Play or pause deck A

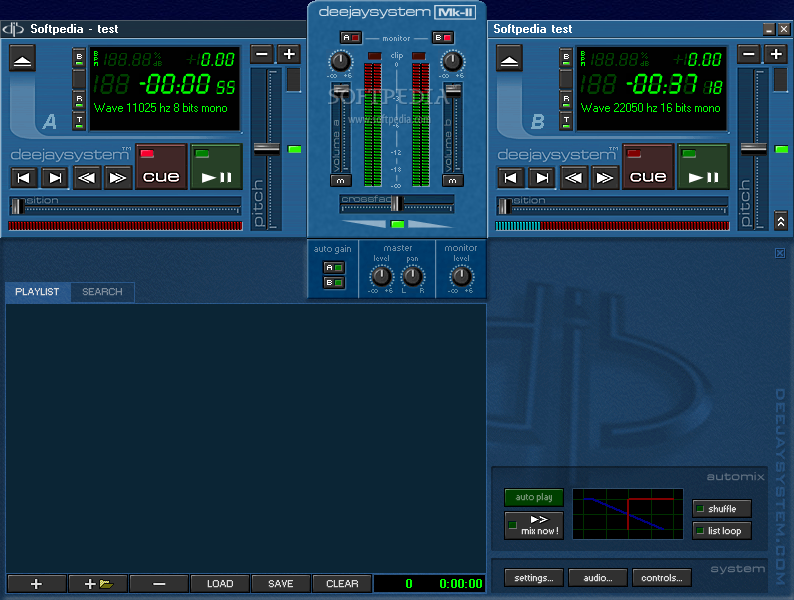coord(216,167)
